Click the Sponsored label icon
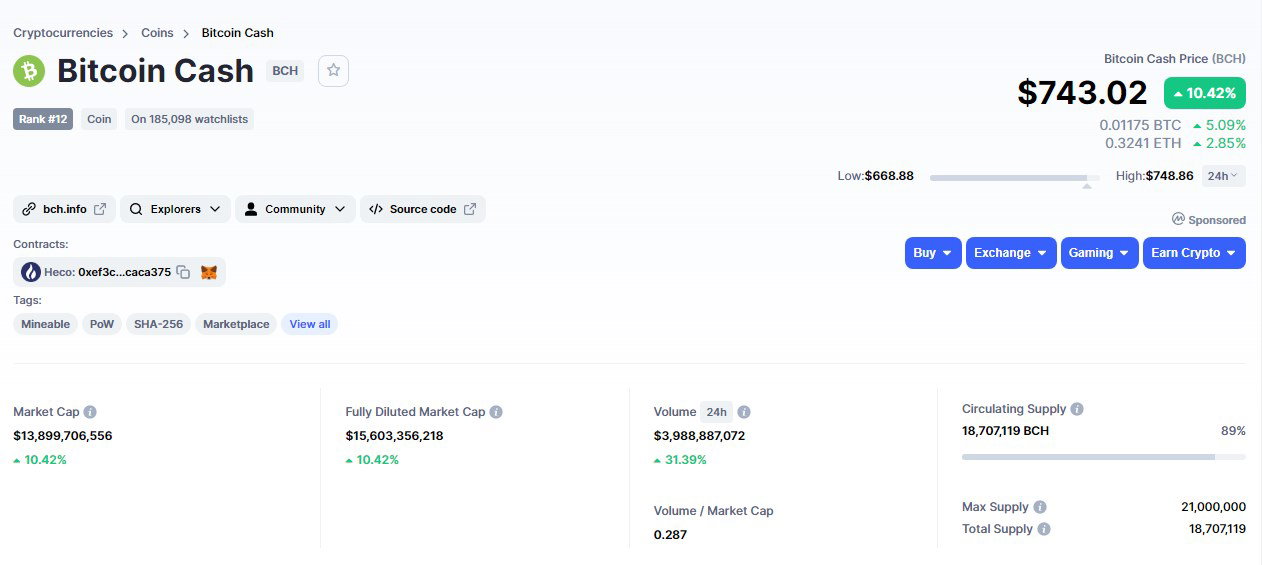 point(1178,219)
